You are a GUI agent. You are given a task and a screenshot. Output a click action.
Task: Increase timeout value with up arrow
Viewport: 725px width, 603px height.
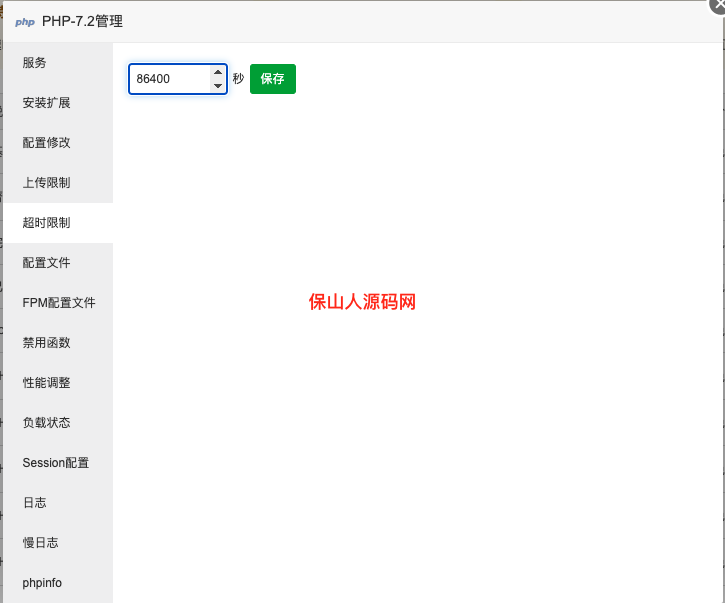coord(218,72)
